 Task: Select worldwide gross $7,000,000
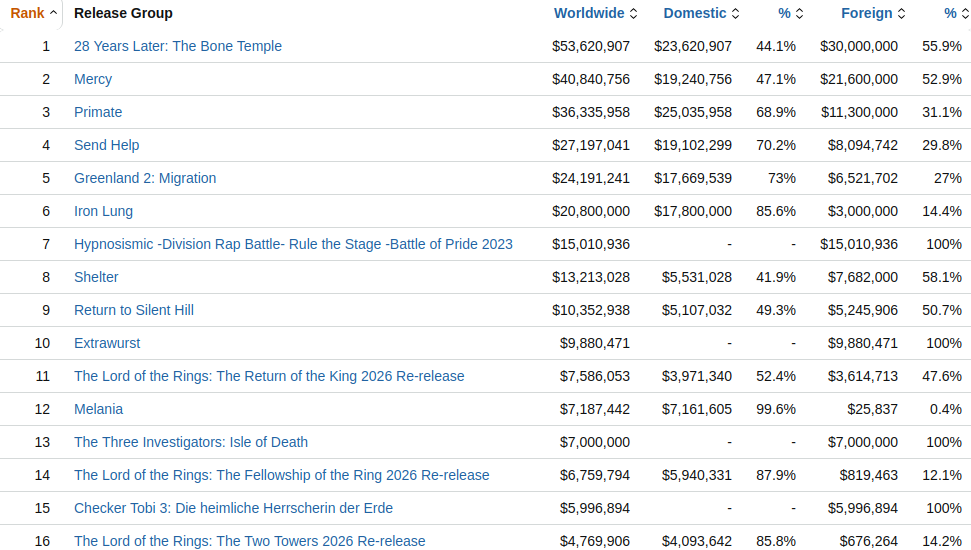pos(594,442)
